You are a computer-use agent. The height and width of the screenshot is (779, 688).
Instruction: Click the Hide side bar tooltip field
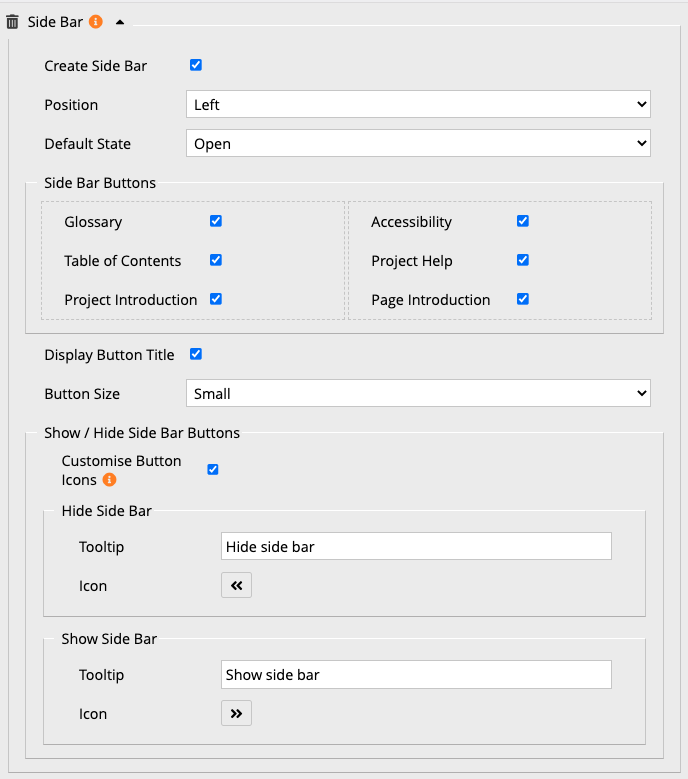(415, 546)
